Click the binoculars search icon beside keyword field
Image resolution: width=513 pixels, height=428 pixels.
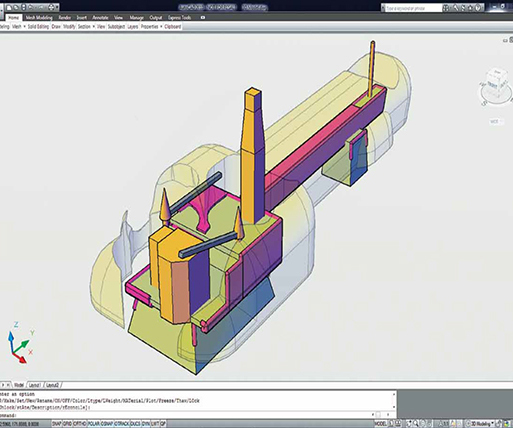pos(446,8)
